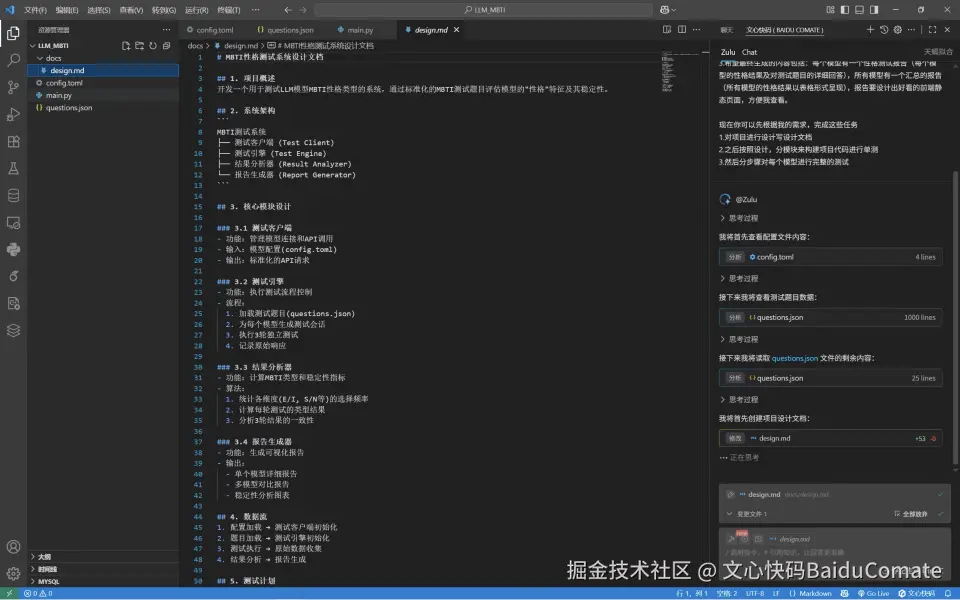
Task: Maximize the Comate chat panel
Action: pos(932,29)
